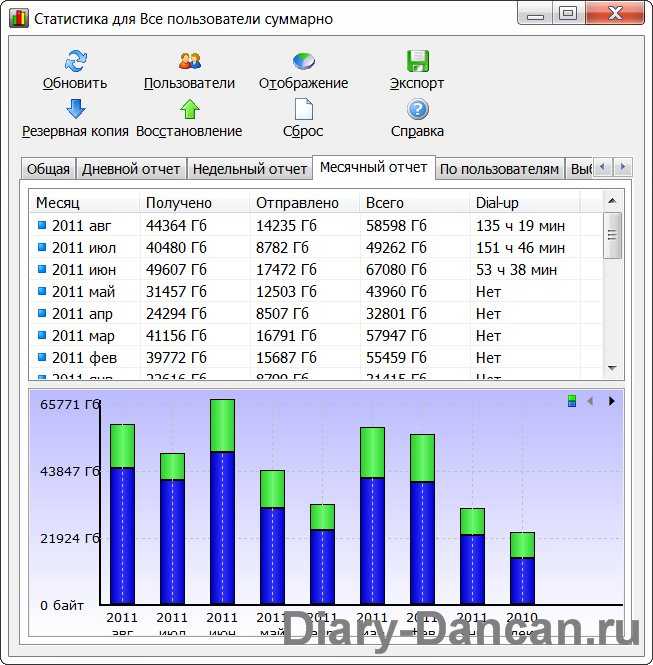Click the icon of the 2011 фев row
The height and width of the screenshot is (665, 653).
tap(42, 357)
